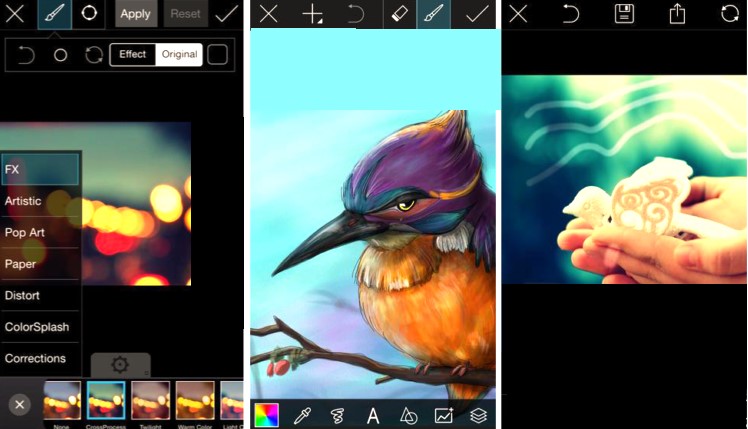748x429 pixels.
Task: Switch preview to Effect
Action: (132, 54)
